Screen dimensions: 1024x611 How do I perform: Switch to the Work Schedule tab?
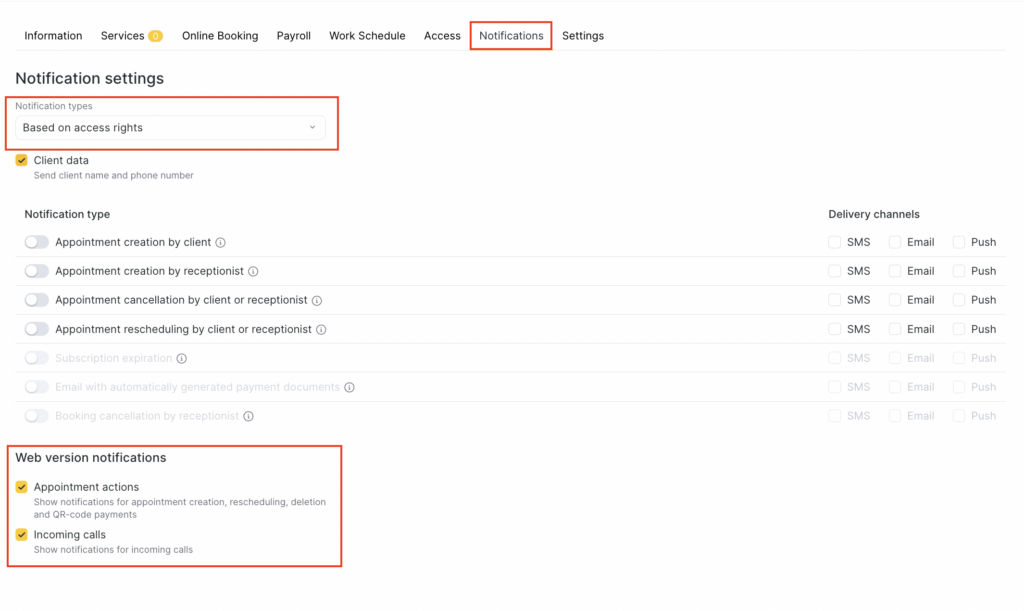tap(367, 36)
